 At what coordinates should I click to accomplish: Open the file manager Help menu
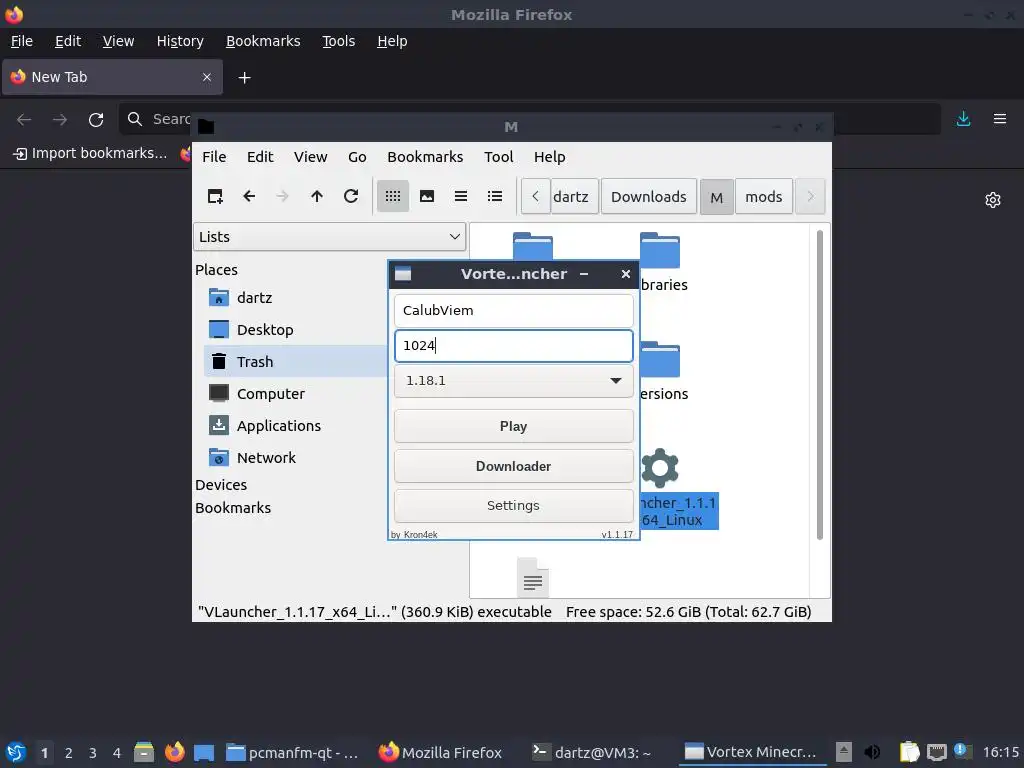(x=549, y=157)
